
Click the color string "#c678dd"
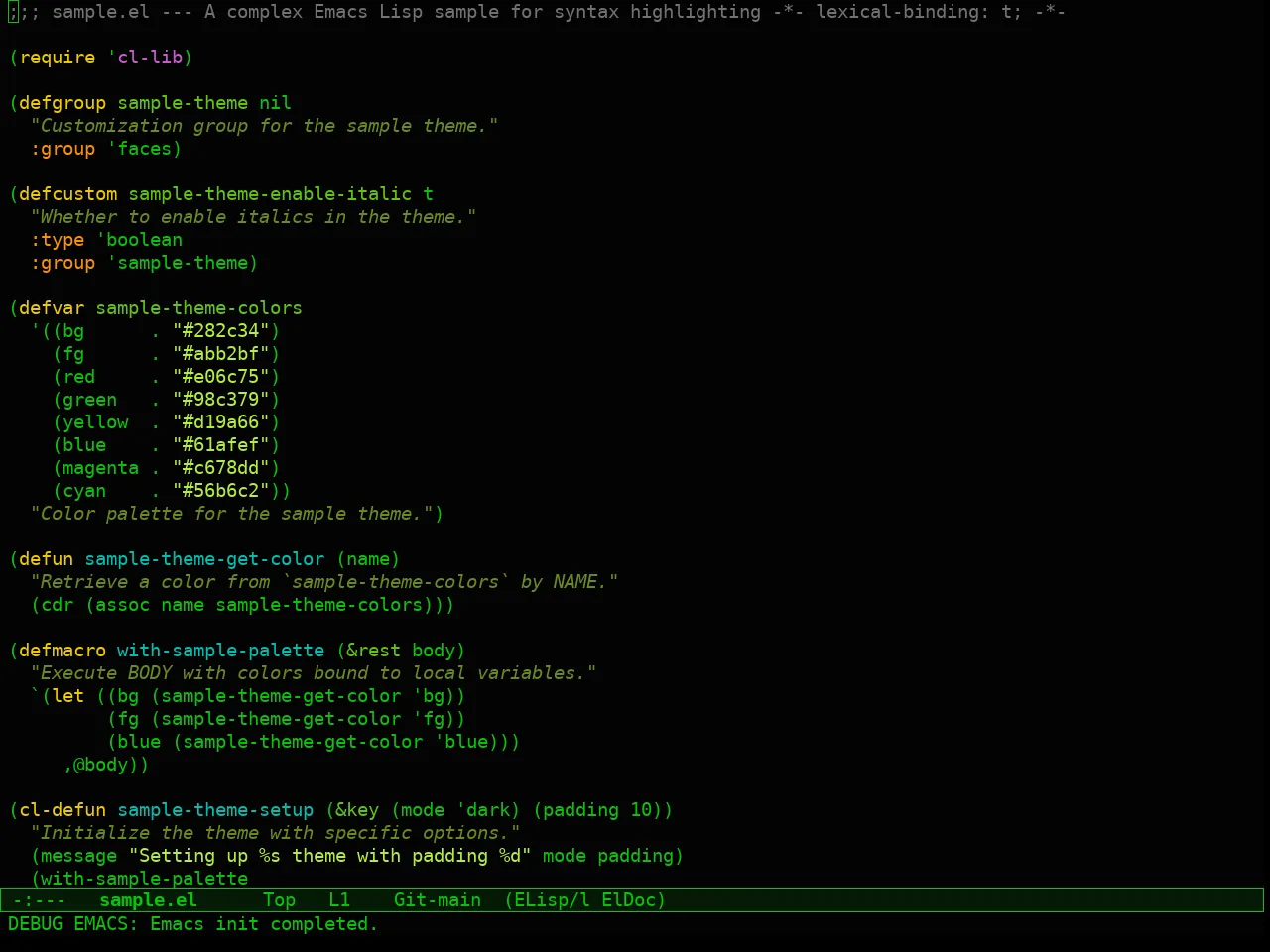221,468
